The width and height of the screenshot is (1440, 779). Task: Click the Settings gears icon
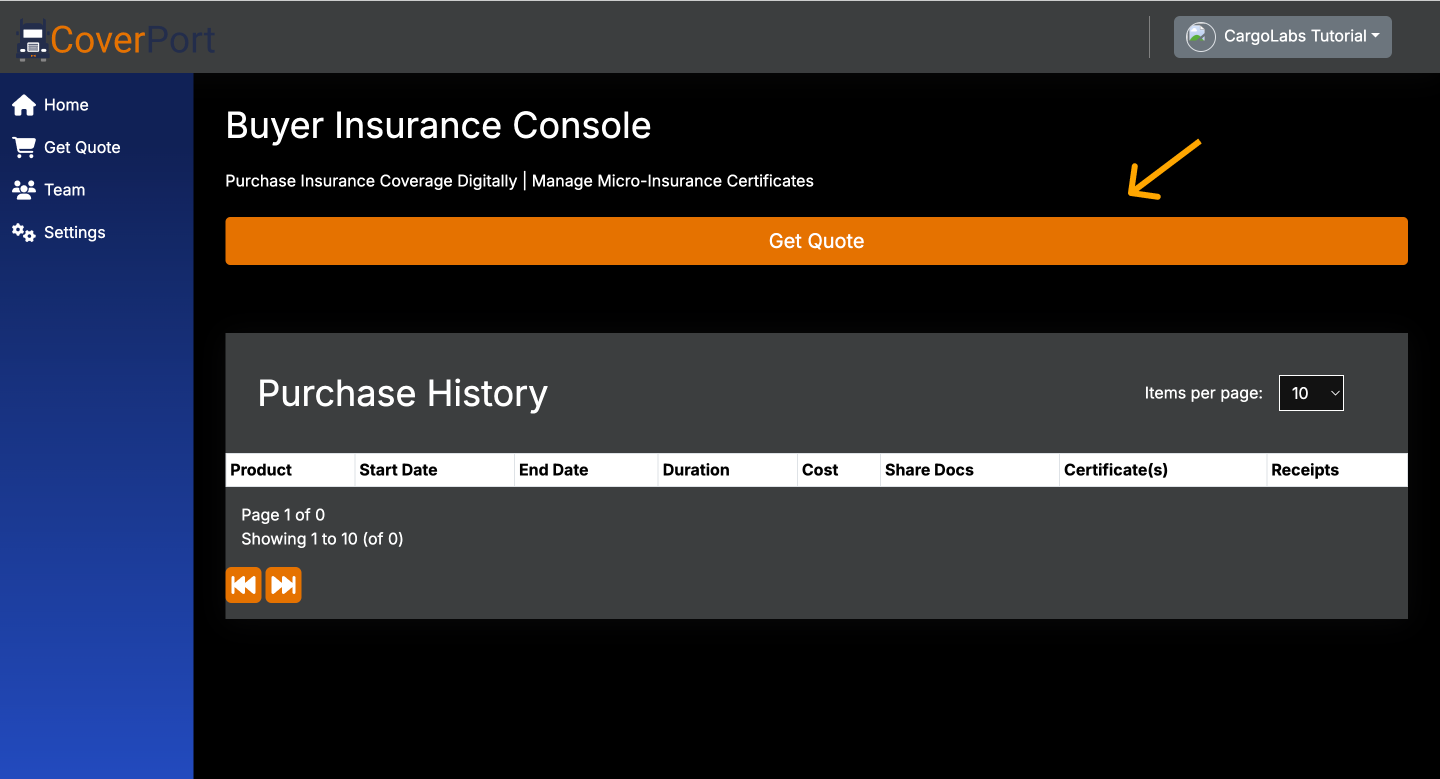coord(24,232)
